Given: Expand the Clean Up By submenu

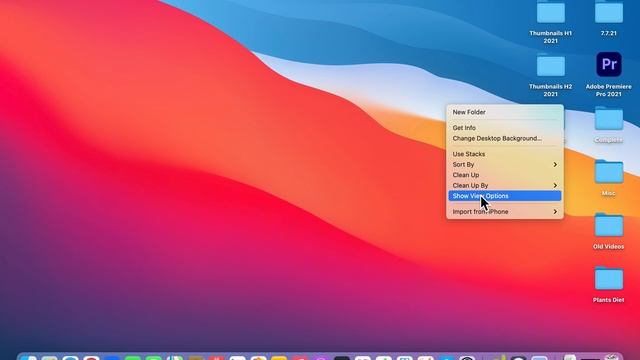Looking at the screenshot, I should coord(505,185).
